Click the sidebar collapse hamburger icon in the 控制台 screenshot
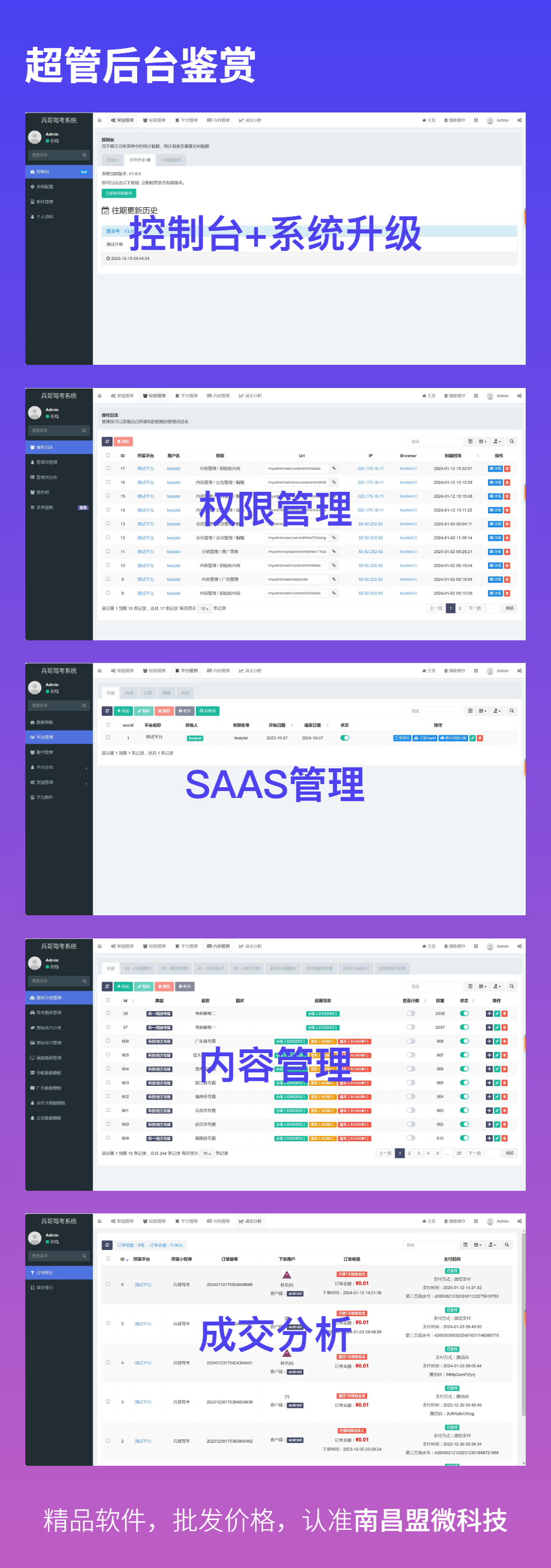 (x=100, y=121)
